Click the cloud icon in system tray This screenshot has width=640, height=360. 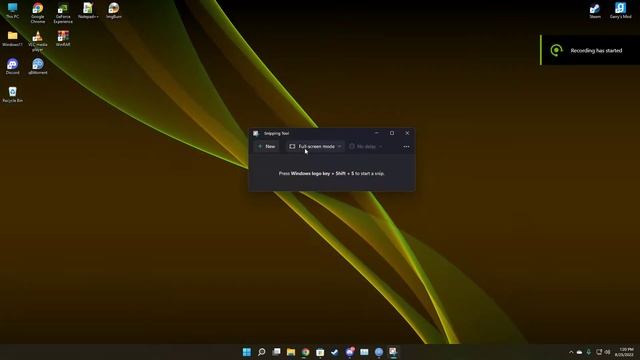(579, 352)
